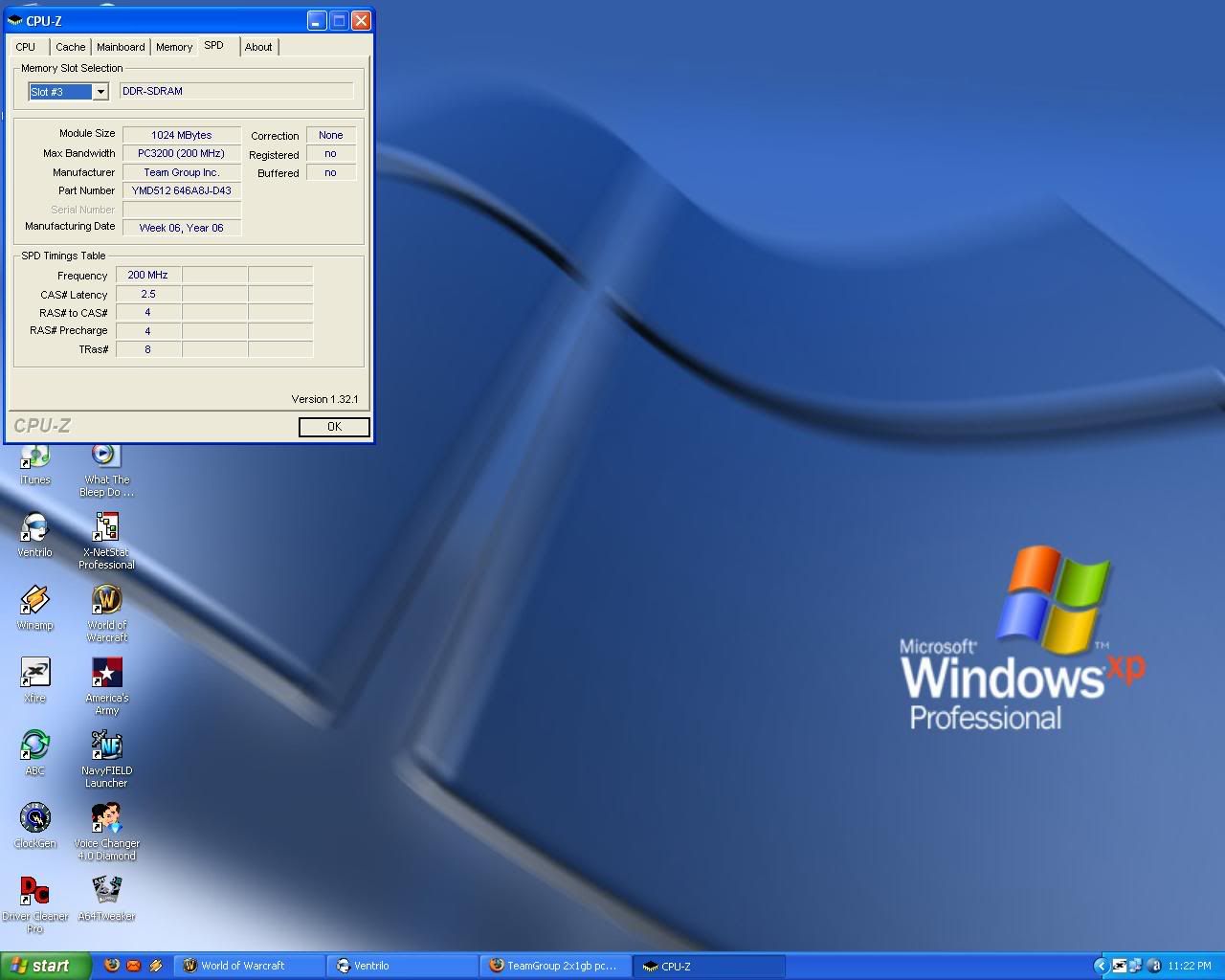Image resolution: width=1225 pixels, height=980 pixels.
Task: Switch to TeamGroup 2x1gb Firefox taskbar button
Action: pos(556,966)
